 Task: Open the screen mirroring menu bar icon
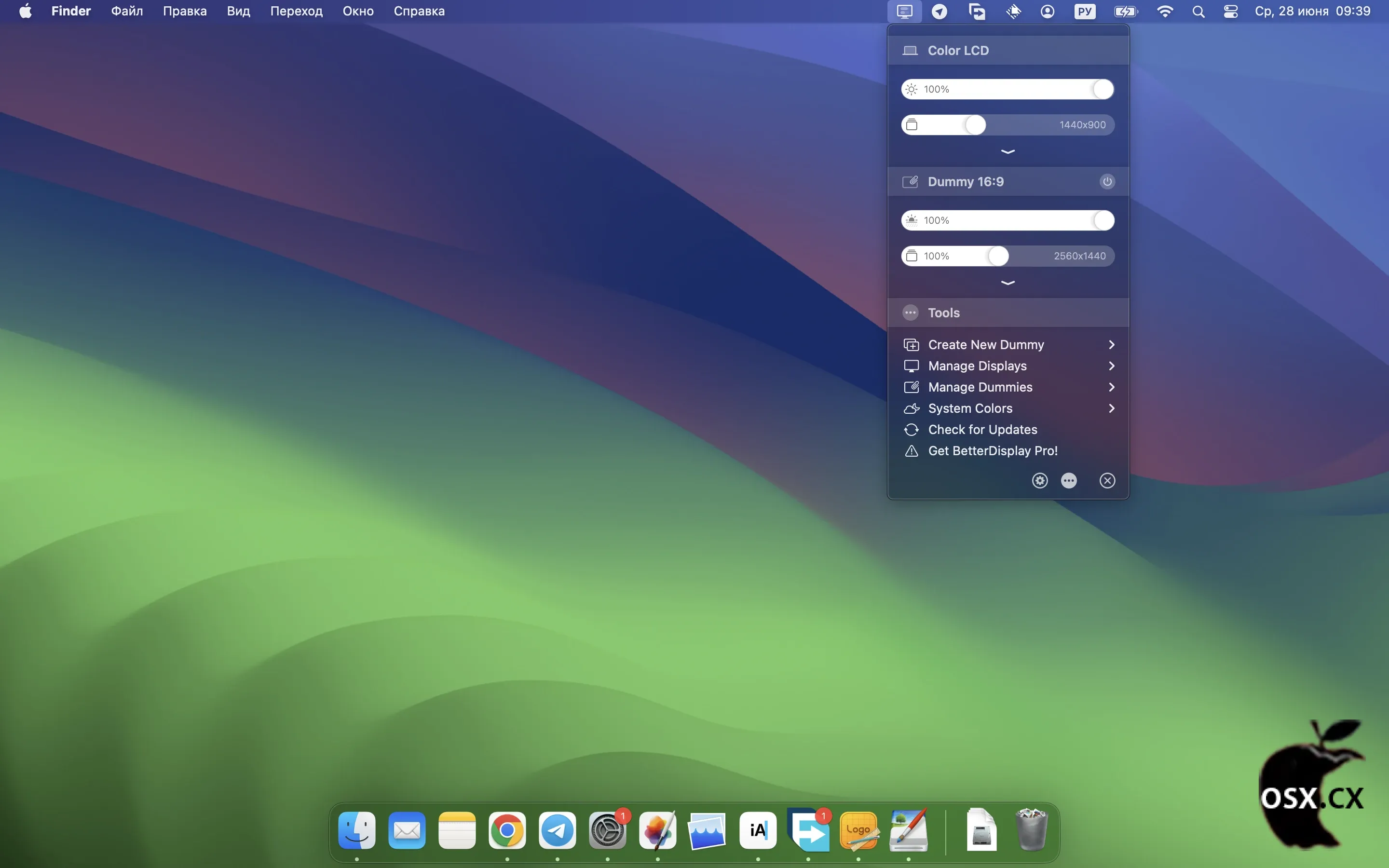point(976,12)
